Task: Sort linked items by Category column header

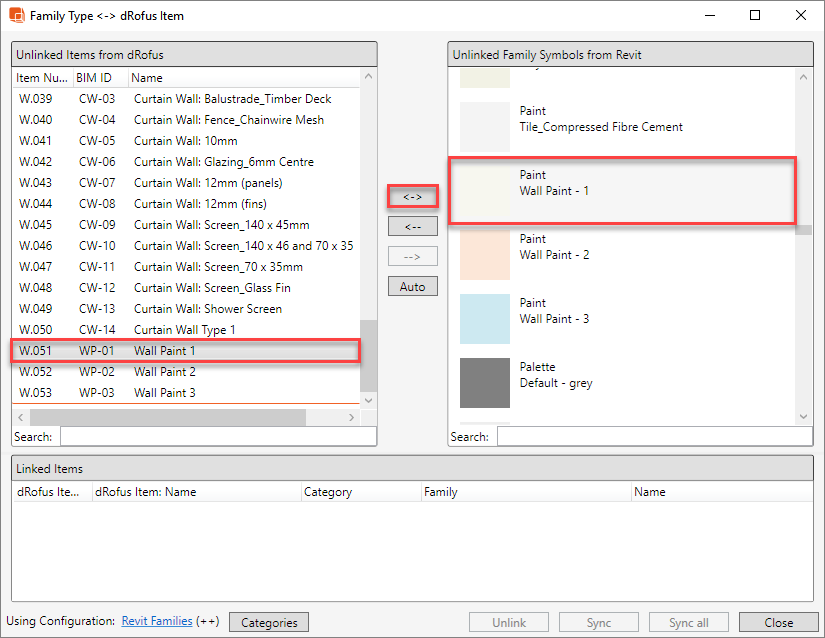Action: tap(360, 492)
